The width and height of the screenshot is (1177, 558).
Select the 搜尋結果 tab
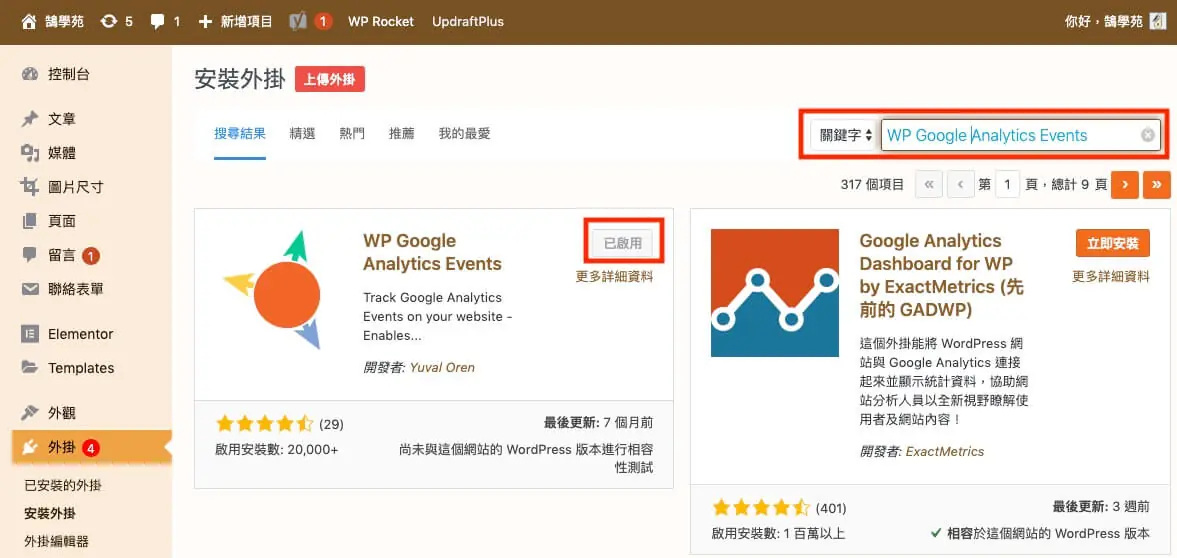click(239, 134)
